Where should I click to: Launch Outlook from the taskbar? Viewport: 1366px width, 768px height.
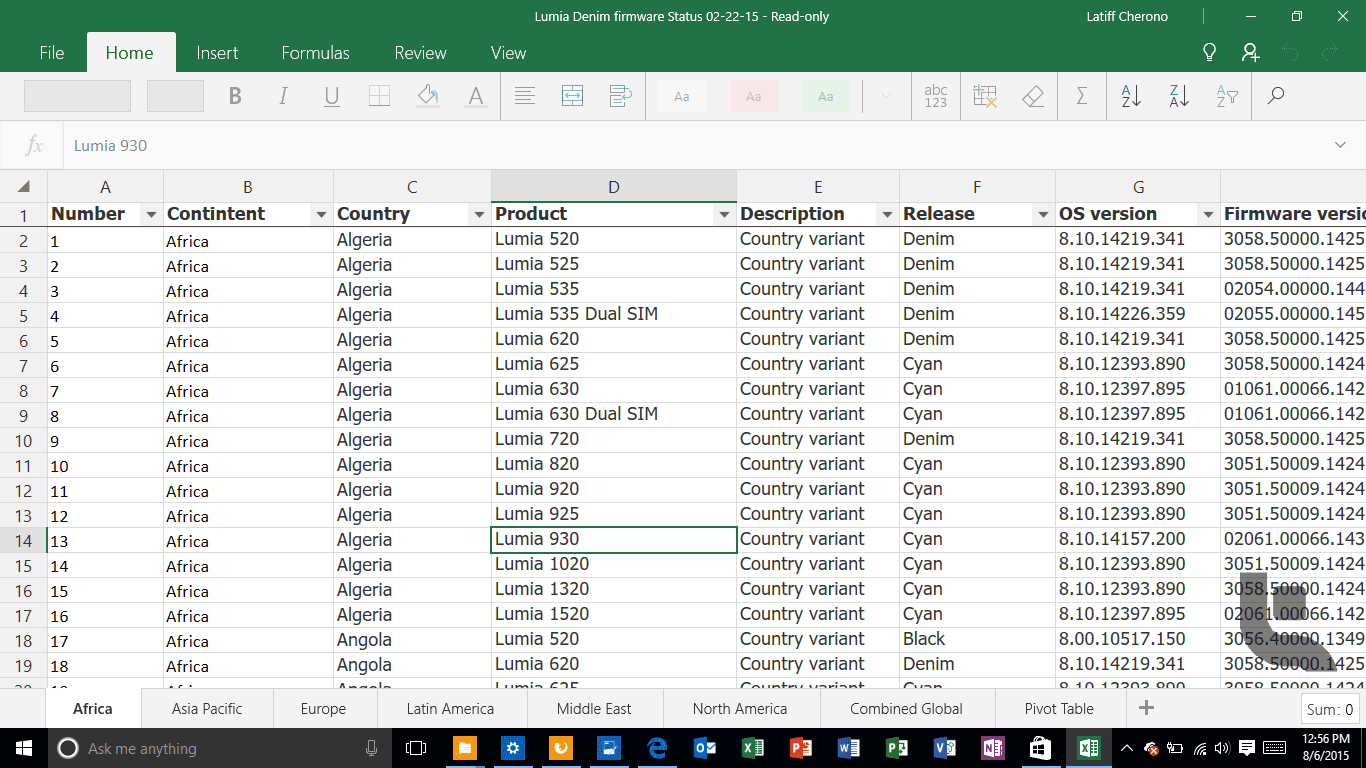[x=705, y=748]
